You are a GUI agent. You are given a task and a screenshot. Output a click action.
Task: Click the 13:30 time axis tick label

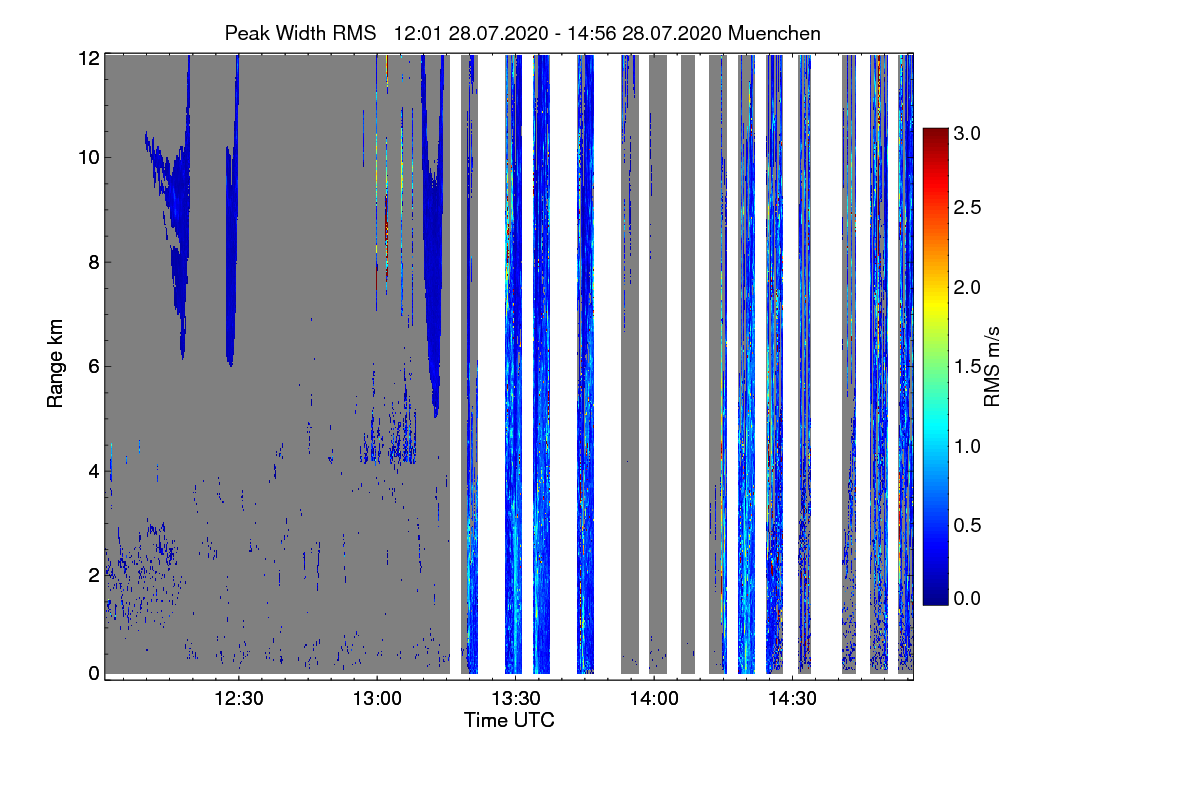515,698
